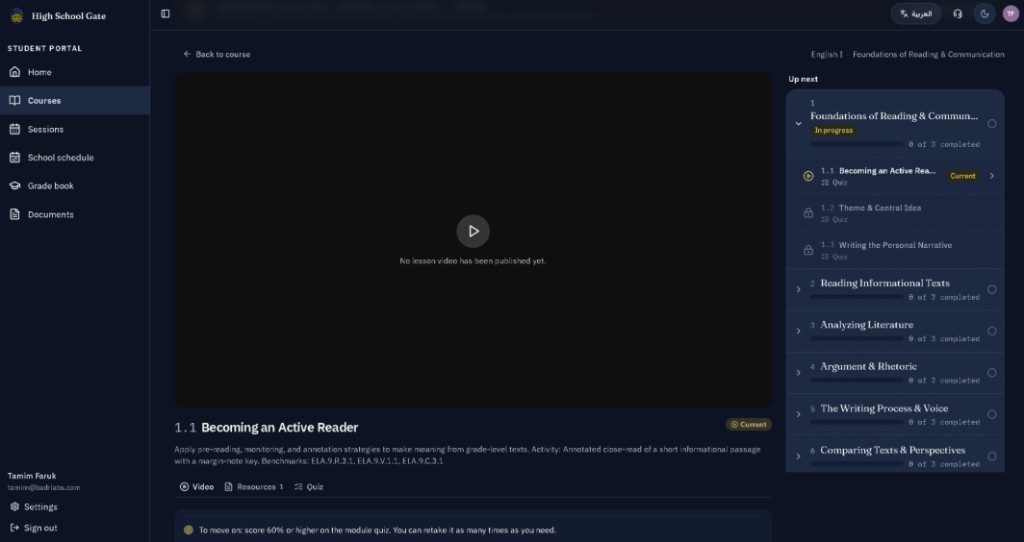
Task: Click Foundations of Reading & Communication breadcrumb
Action: (928, 54)
